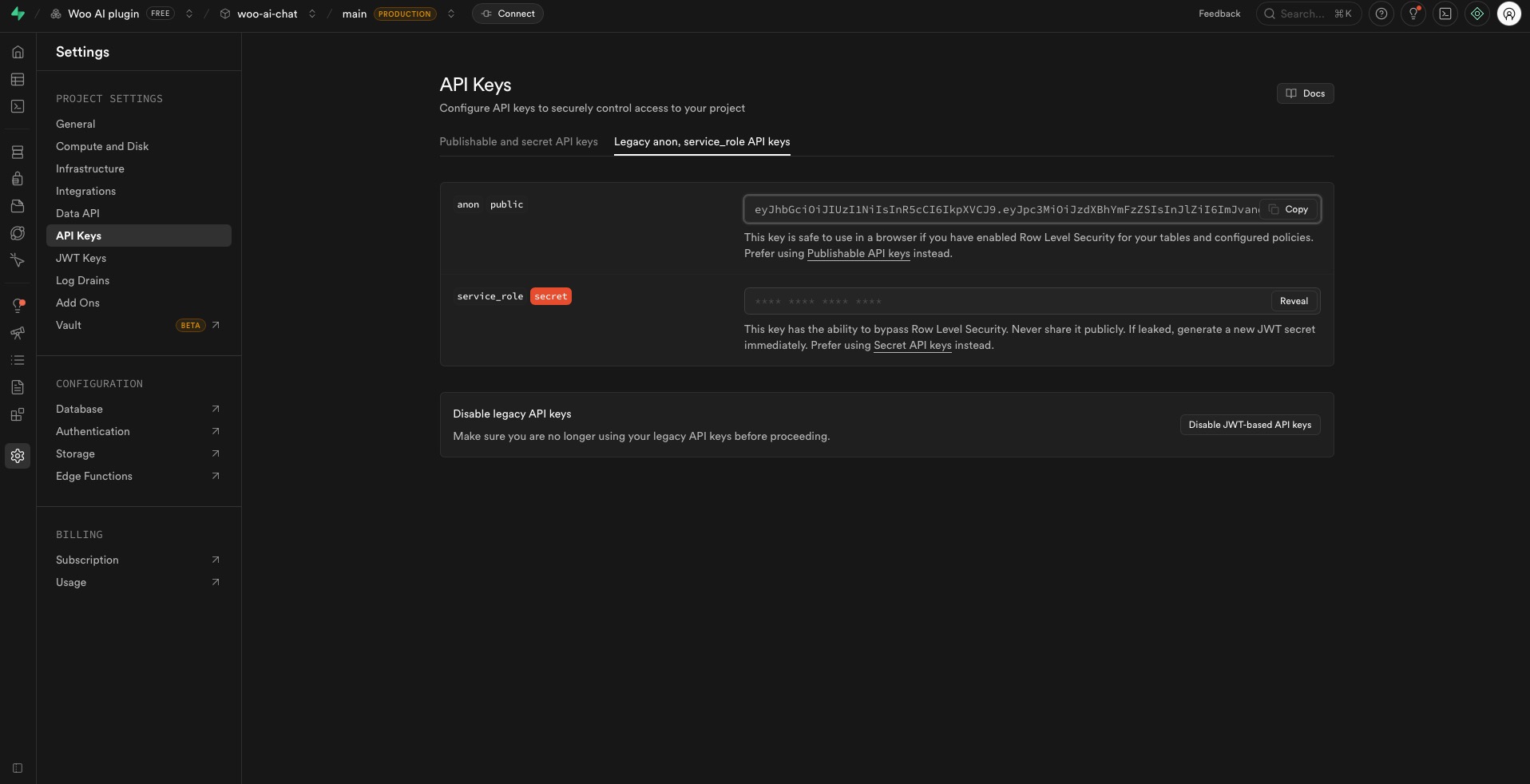Open the Publishable API keys link

coord(858,254)
